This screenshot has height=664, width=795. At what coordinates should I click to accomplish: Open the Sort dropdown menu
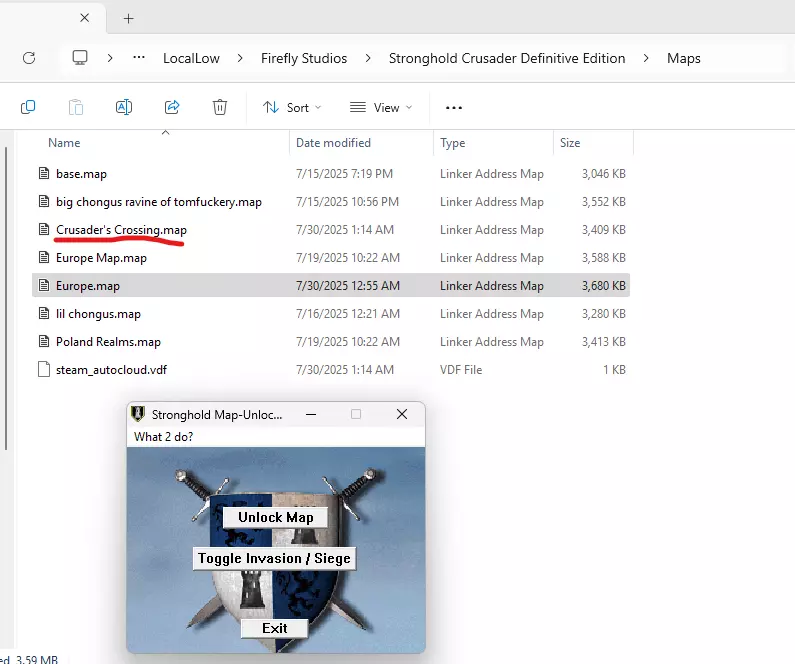click(x=292, y=107)
